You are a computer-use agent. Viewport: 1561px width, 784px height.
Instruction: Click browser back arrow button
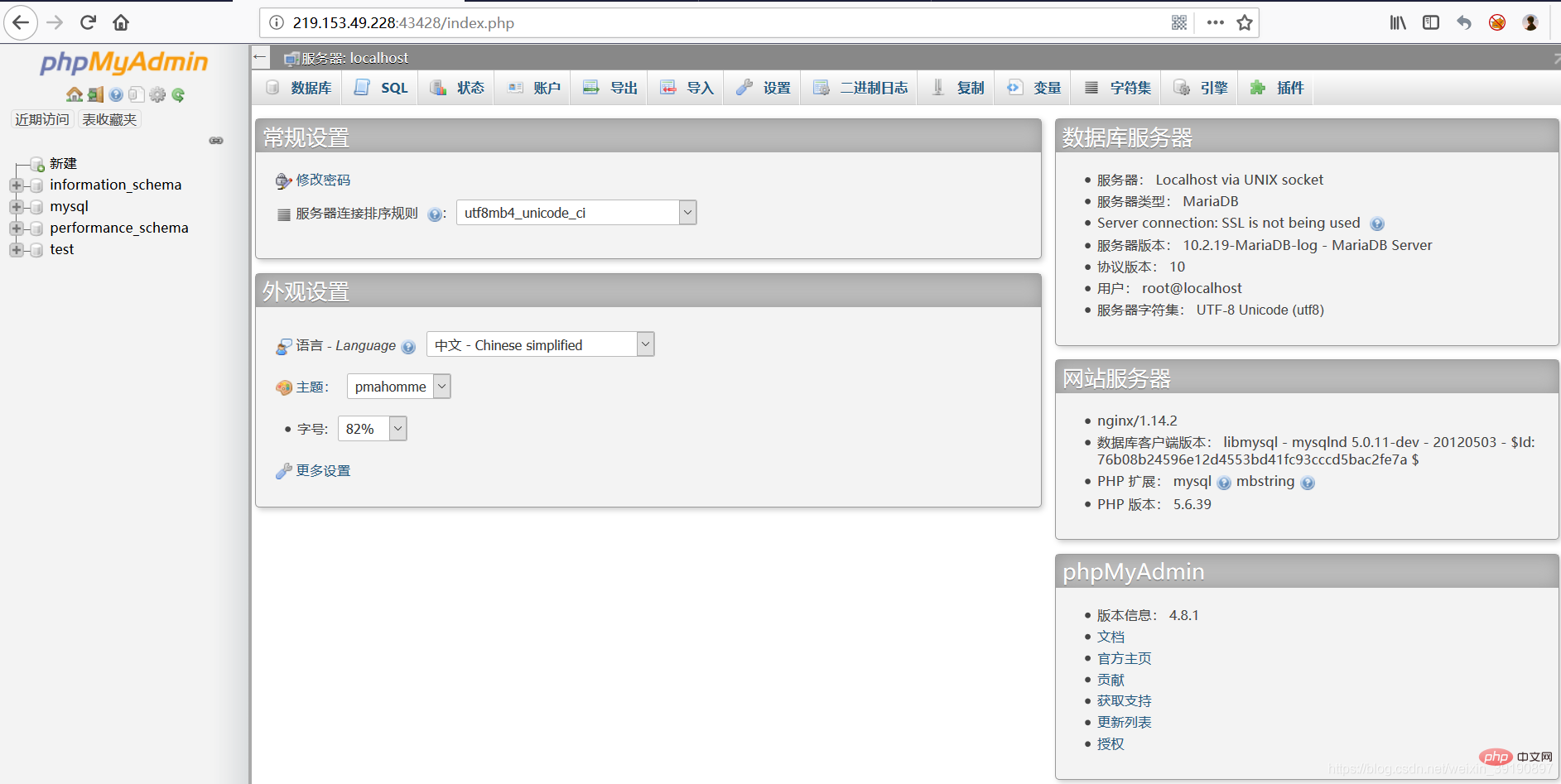coord(21,22)
